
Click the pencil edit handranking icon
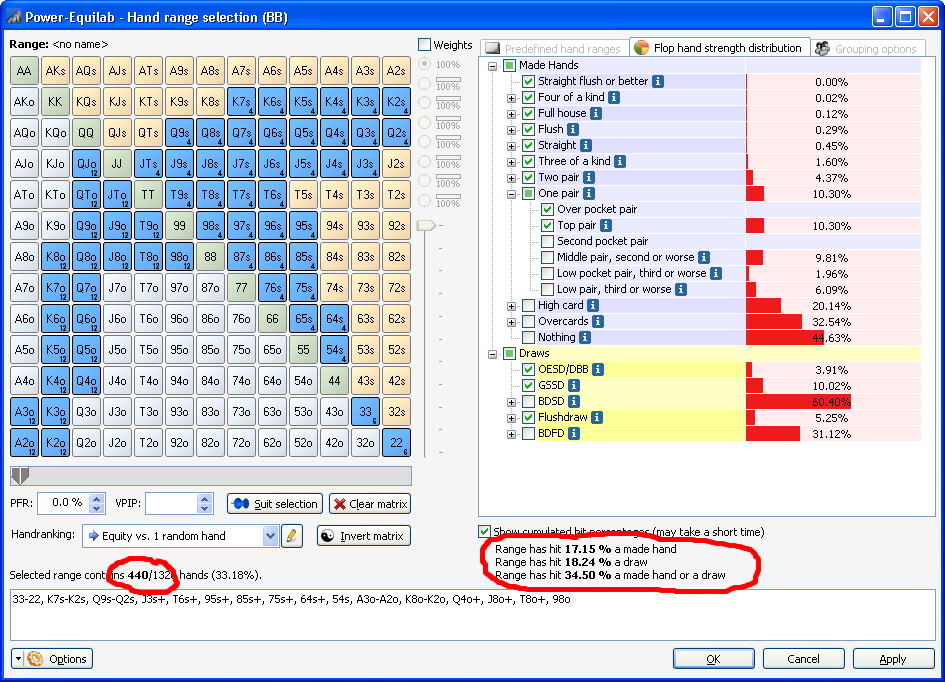[x=292, y=536]
